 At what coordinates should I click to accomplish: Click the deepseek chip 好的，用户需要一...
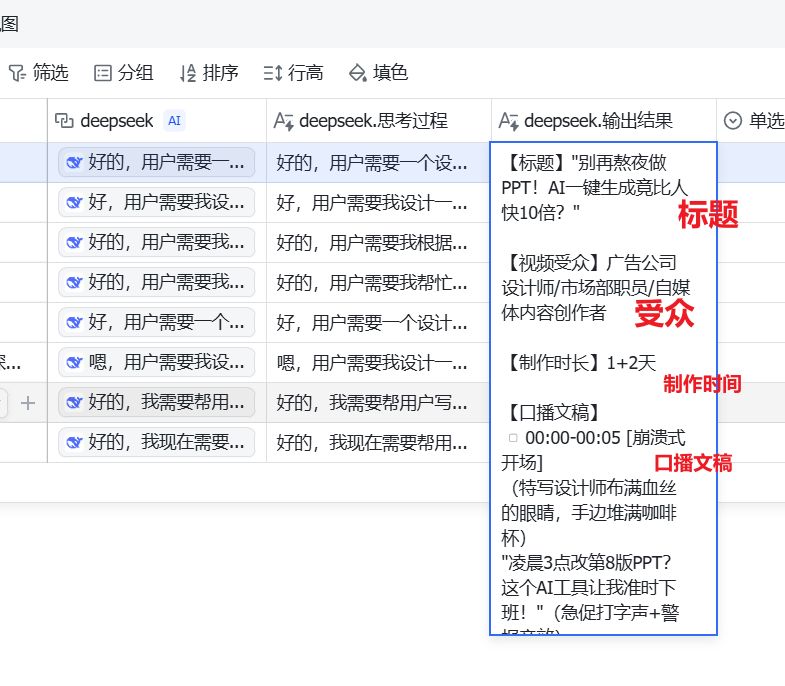[x=157, y=162]
